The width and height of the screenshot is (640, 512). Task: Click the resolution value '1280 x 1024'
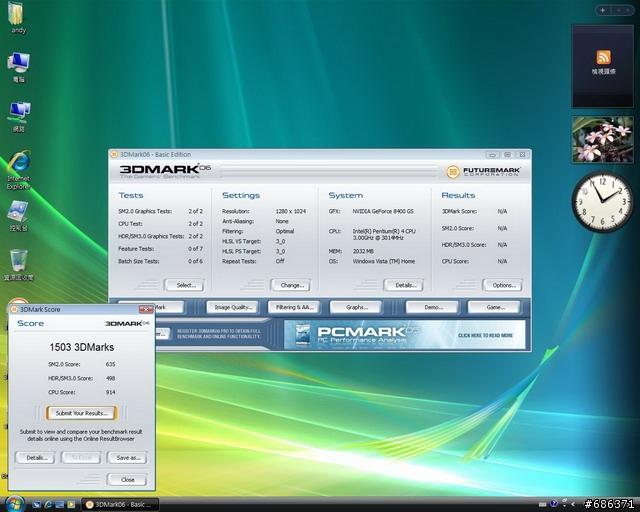pos(291,211)
